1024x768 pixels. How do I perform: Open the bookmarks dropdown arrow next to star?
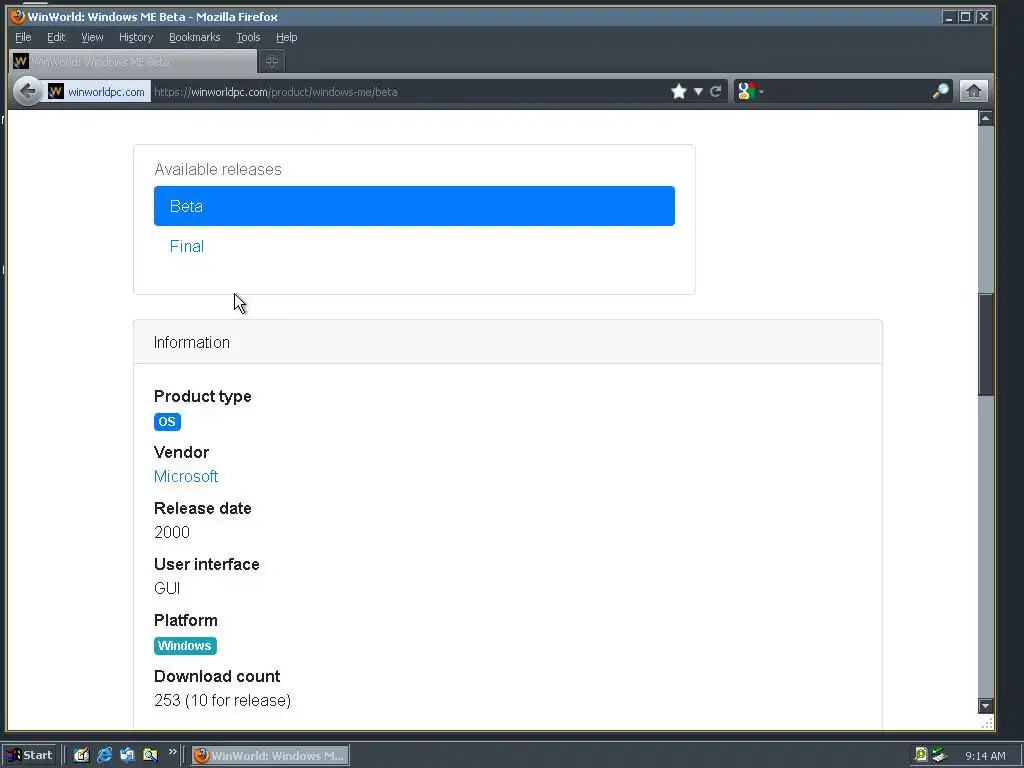698,91
